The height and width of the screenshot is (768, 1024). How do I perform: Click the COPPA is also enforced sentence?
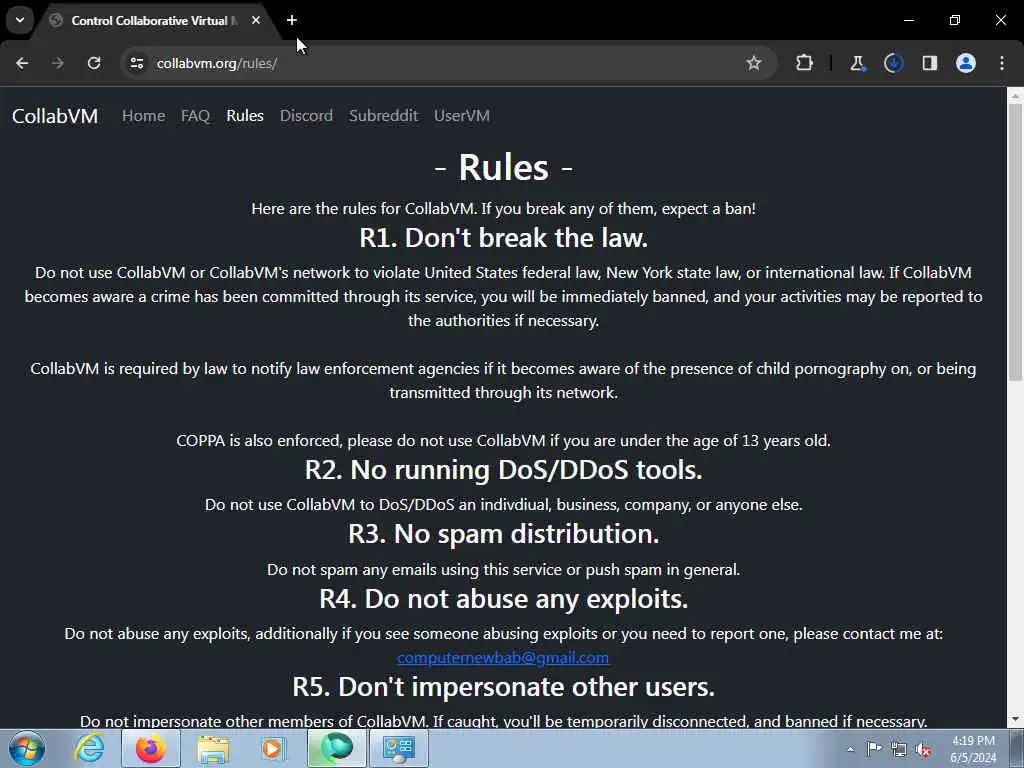point(504,441)
